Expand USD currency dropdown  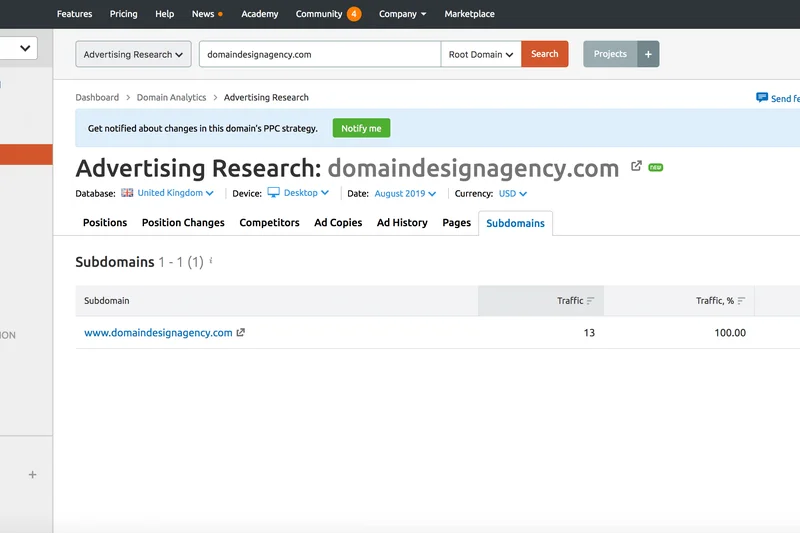coord(513,194)
